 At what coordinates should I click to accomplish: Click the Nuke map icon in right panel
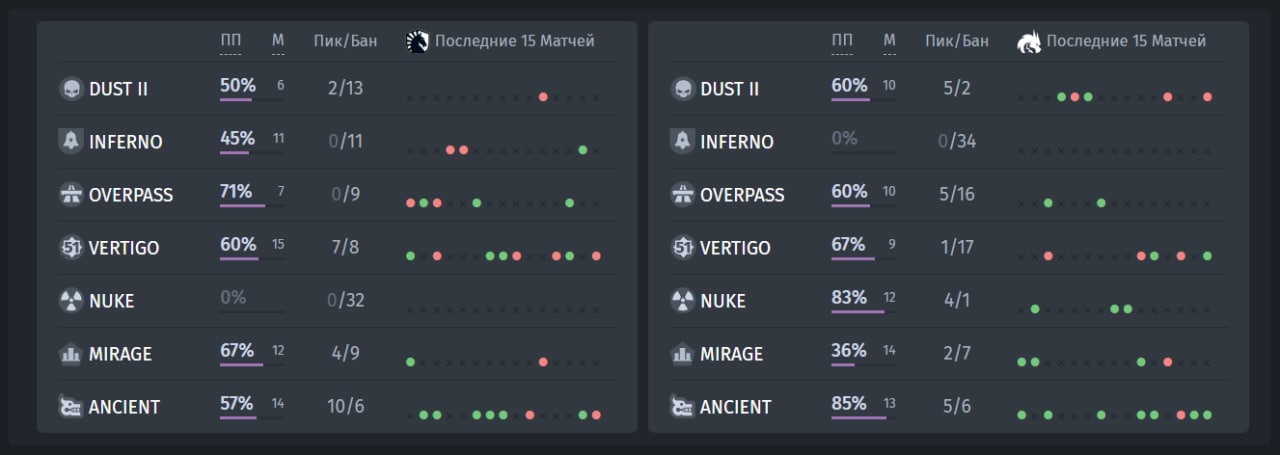(x=682, y=301)
